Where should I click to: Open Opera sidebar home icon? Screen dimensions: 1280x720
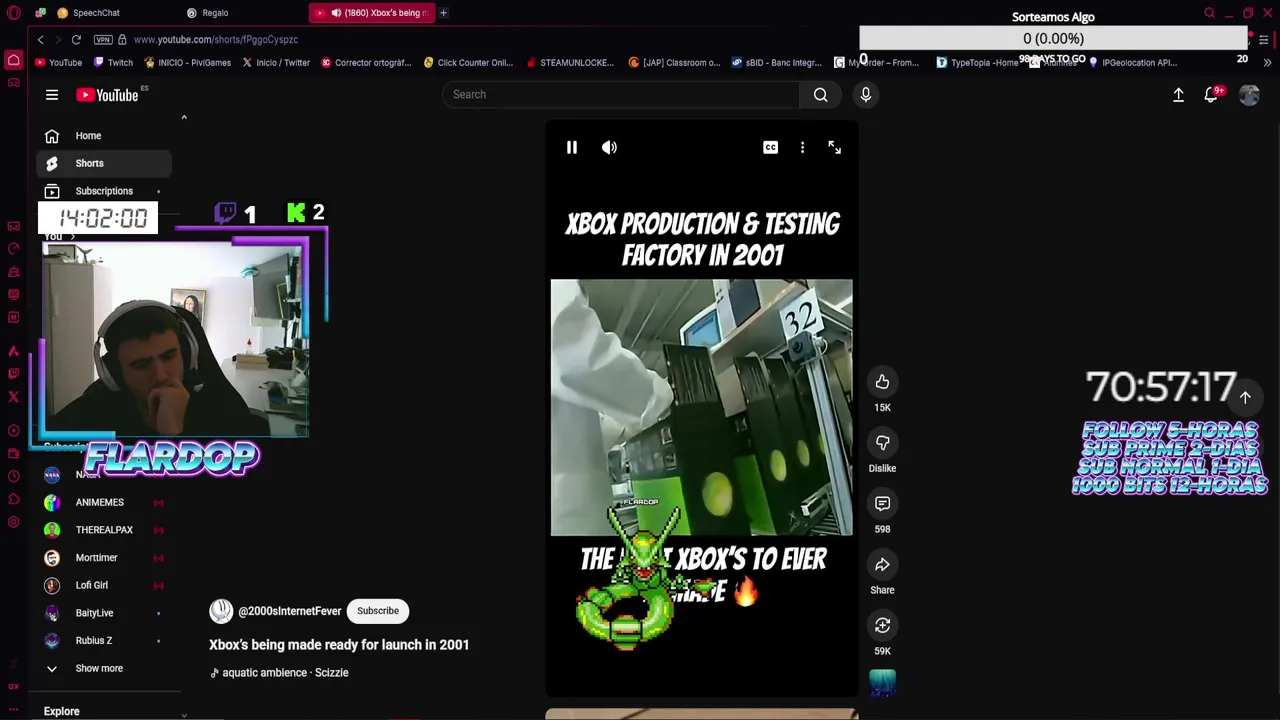coord(13,60)
